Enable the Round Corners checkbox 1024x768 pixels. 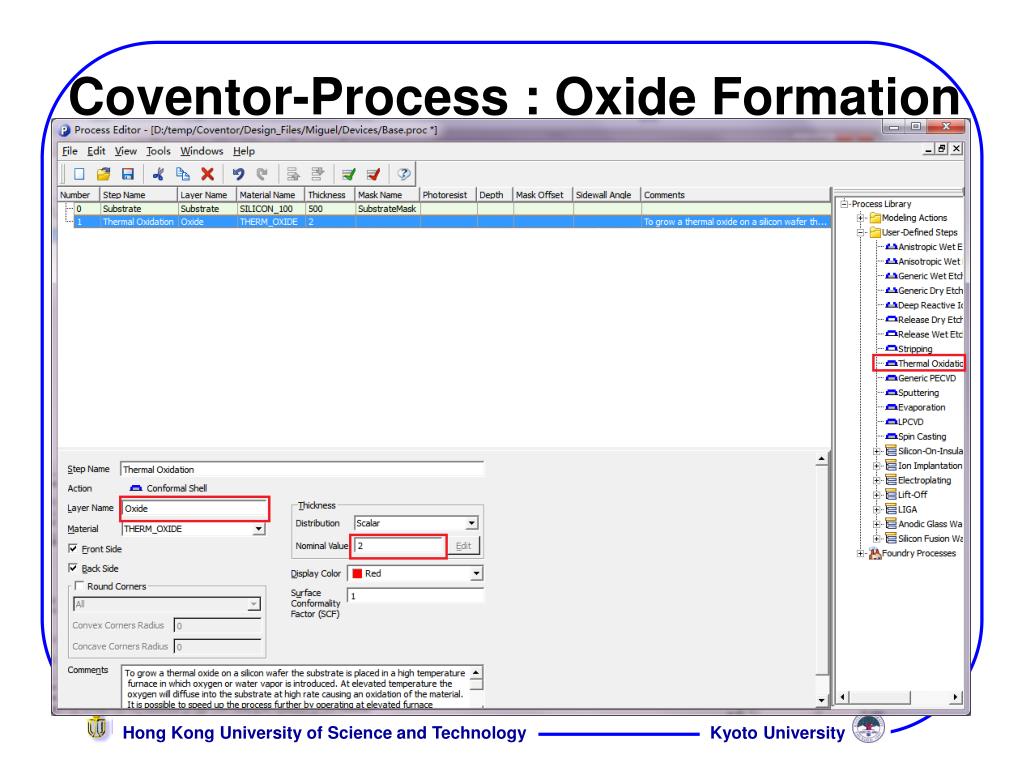[x=79, y=586]
